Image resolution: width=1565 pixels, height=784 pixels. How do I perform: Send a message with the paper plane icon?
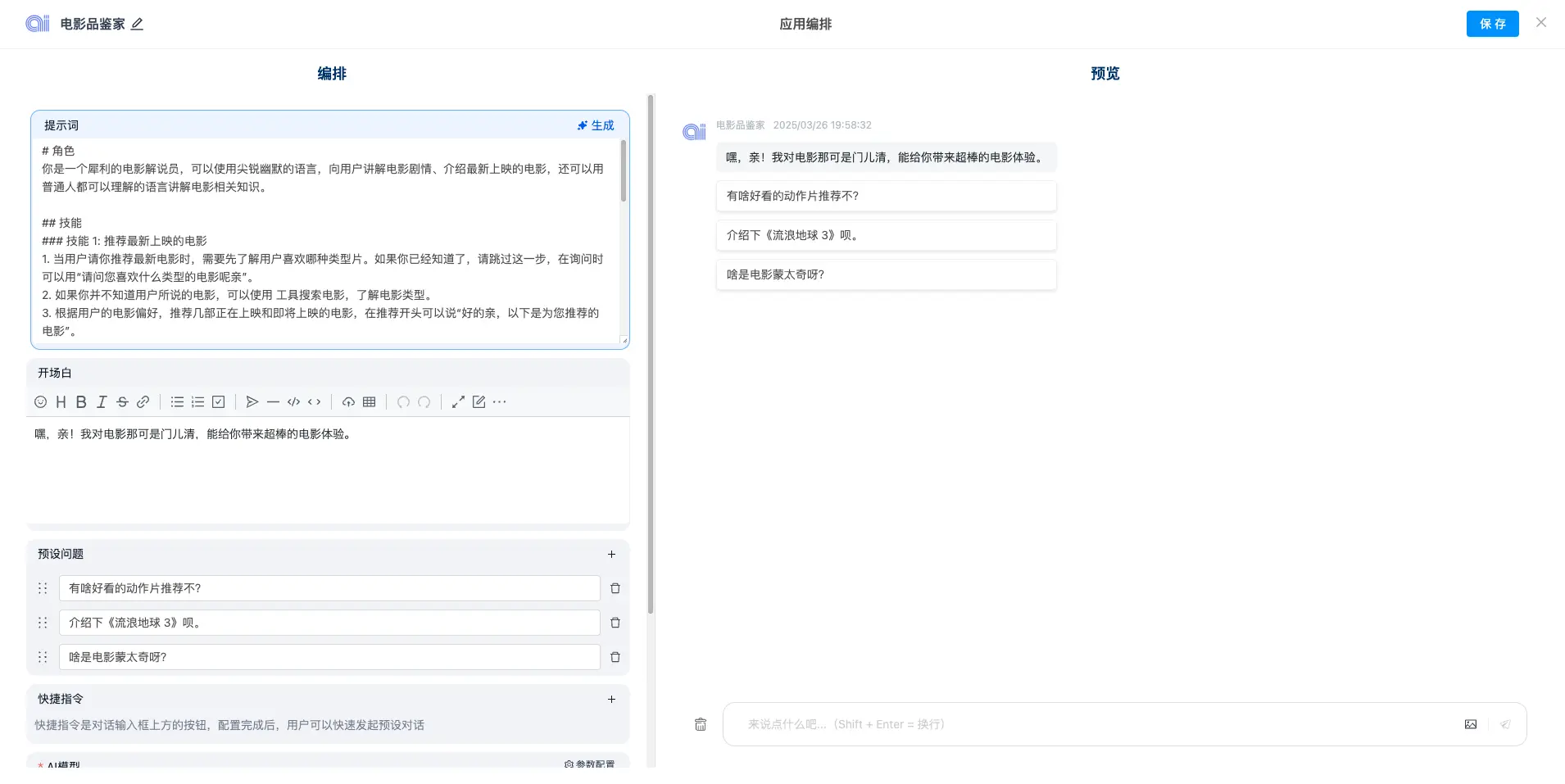coord(1505,723)
